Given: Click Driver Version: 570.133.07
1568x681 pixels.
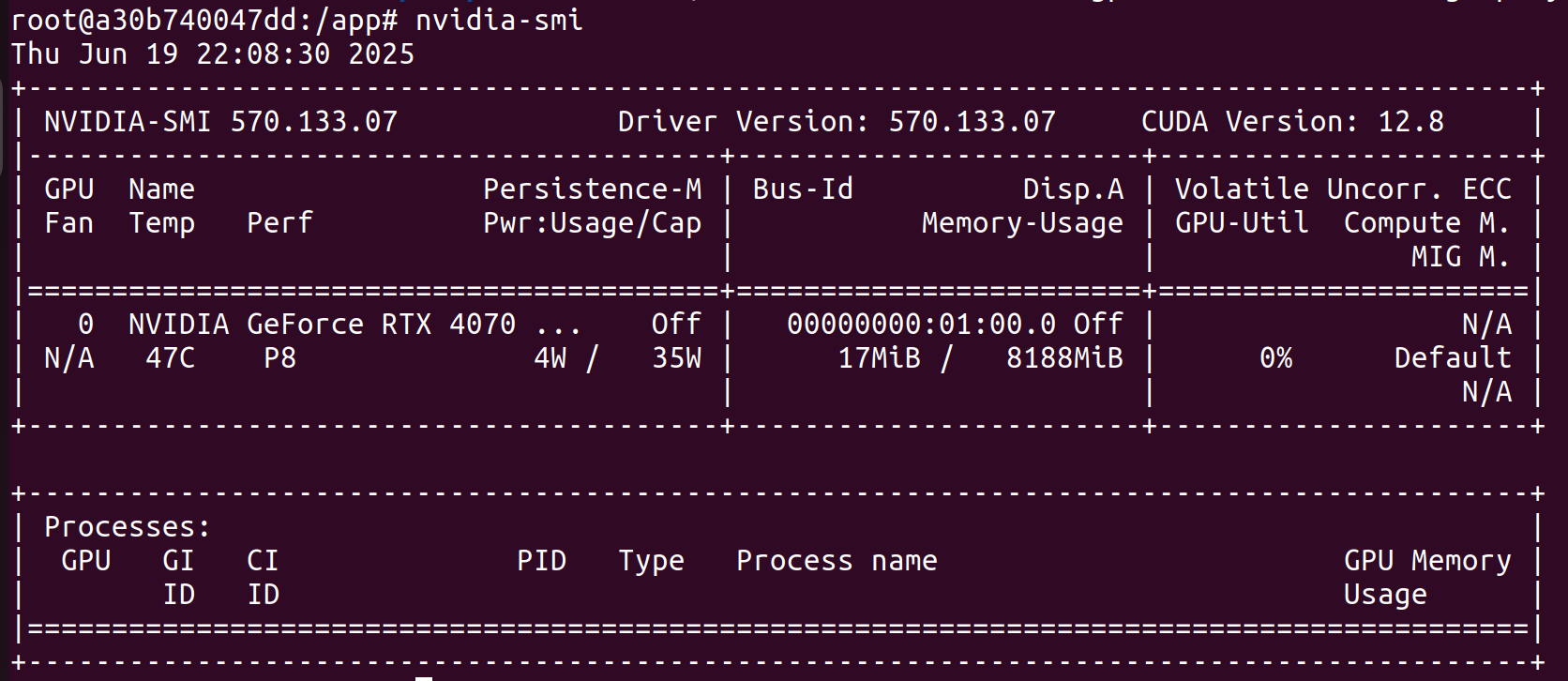Looking at the screenshot, I should [837, 121].
